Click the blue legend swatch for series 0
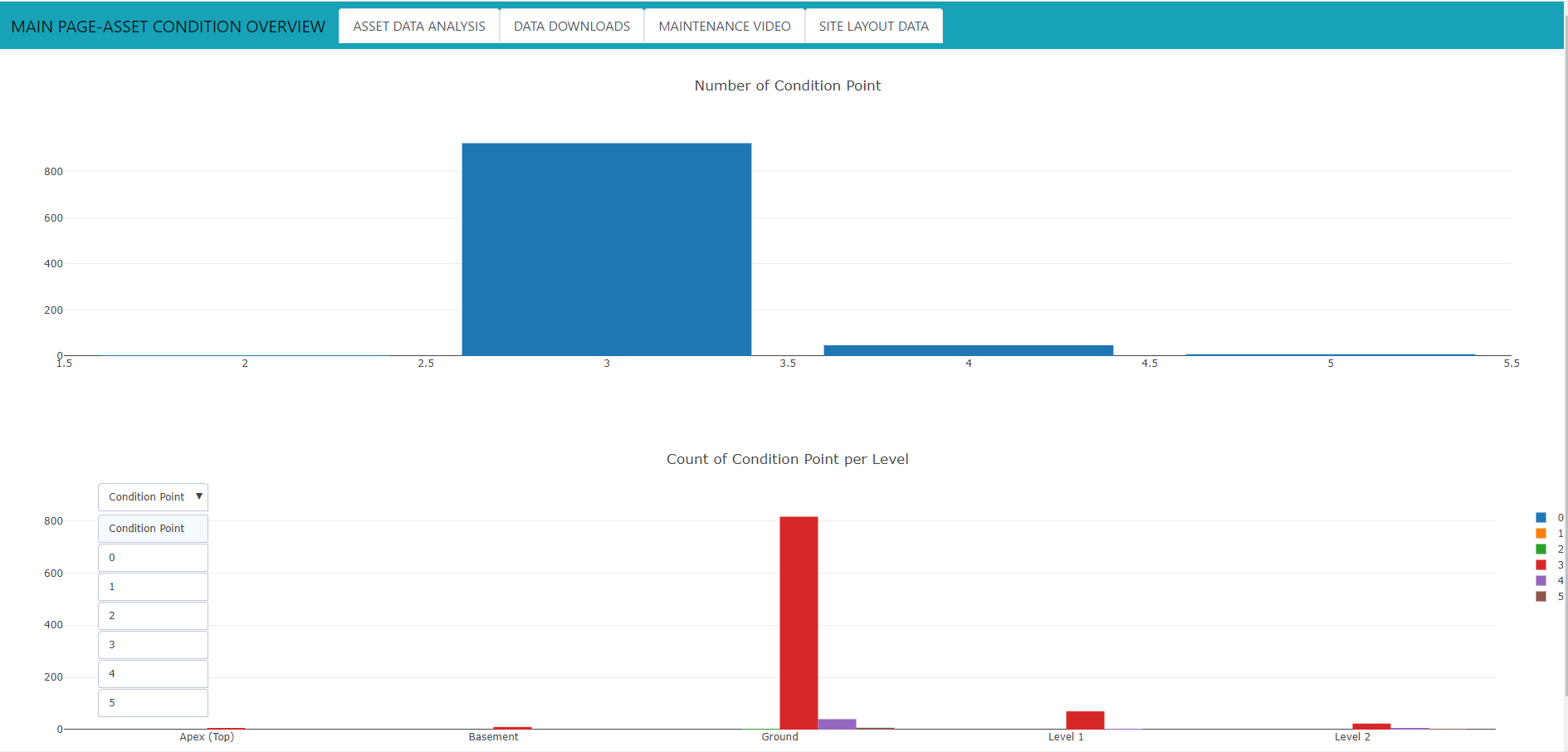The height and width of the screenshot is (752, 1568). coord(1541,518)
